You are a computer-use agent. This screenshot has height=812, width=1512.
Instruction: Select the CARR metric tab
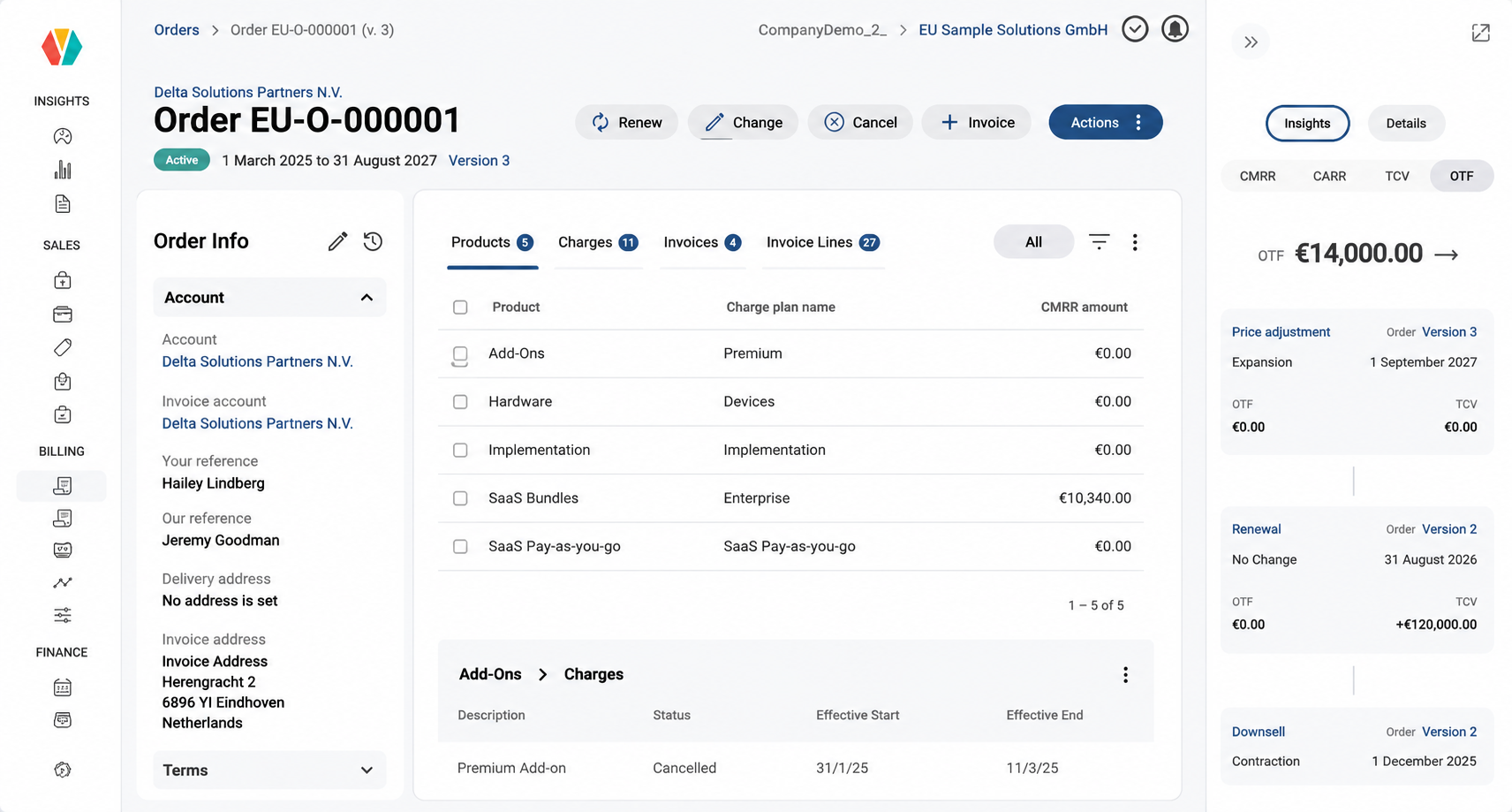click(1329, 176)
